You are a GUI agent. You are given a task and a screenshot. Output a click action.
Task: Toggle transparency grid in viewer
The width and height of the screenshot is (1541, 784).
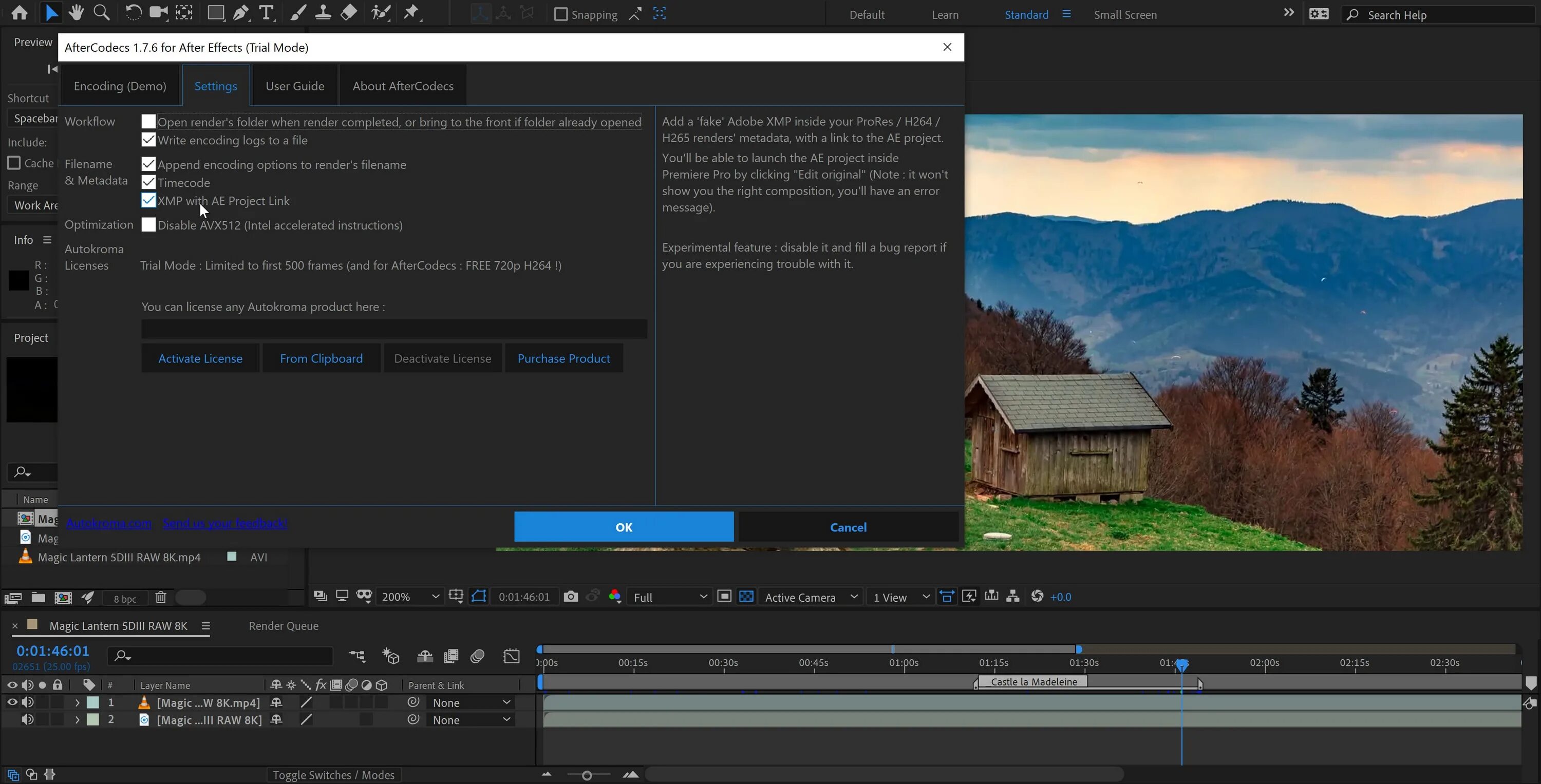[746, 596]
